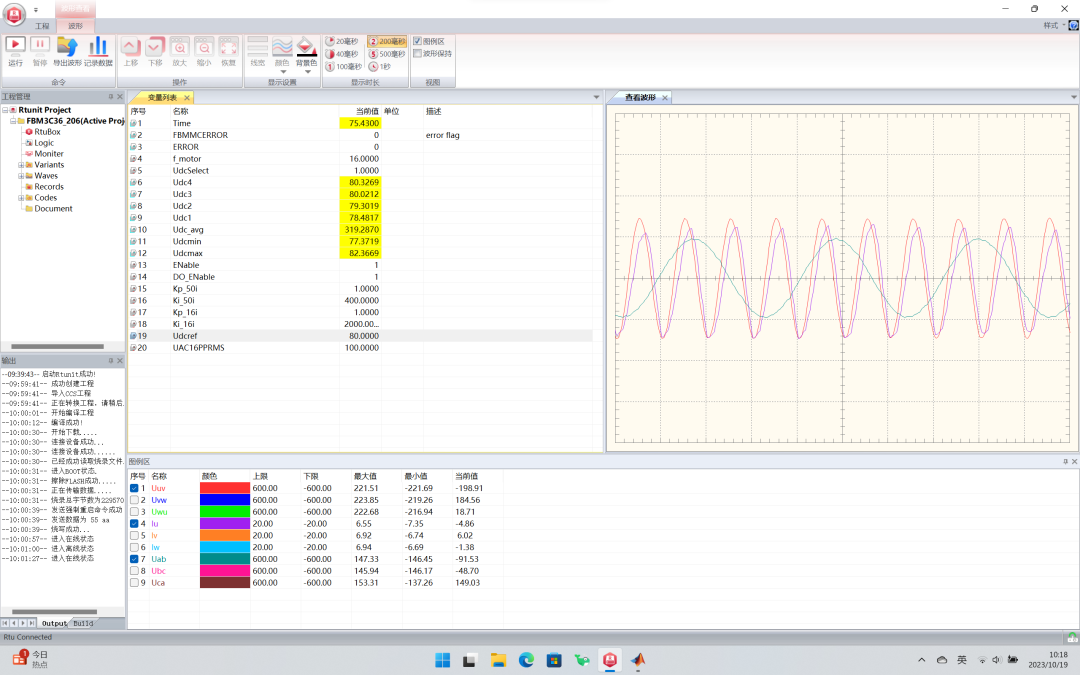Switch to the 变量列表 variable list tab

(x=162, y=98)
